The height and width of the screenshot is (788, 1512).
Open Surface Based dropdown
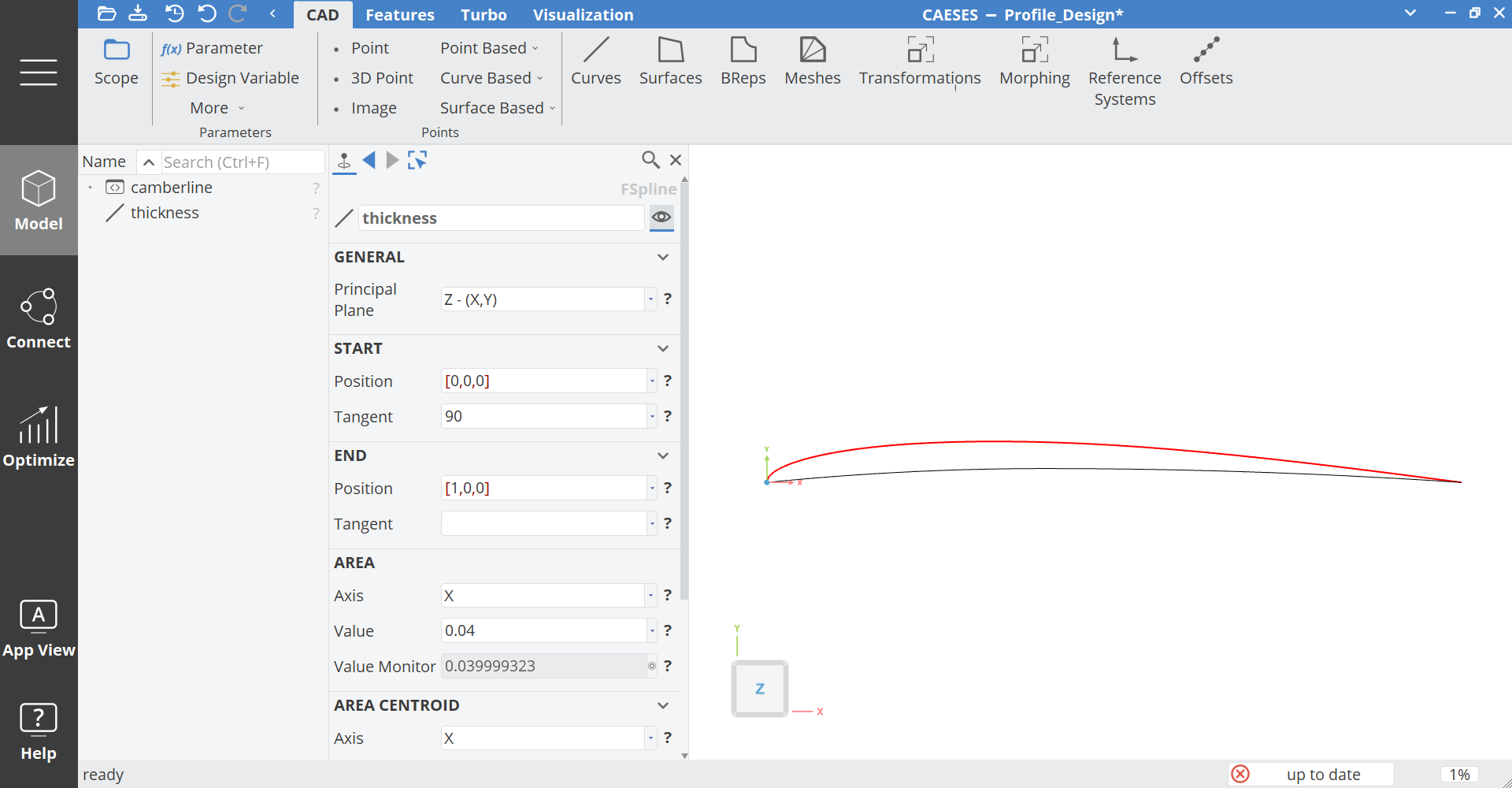(x=498, y=108)
